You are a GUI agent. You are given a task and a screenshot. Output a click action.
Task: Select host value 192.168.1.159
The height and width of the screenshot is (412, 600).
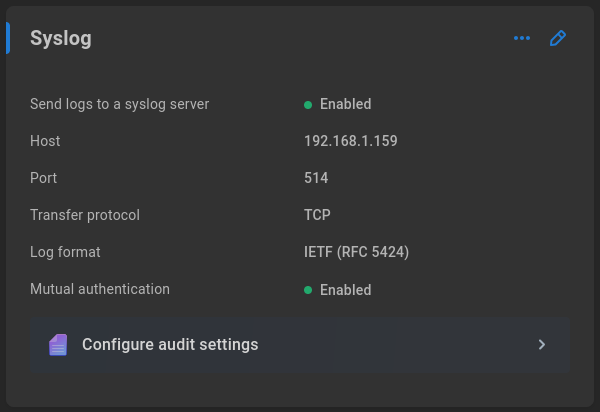click(351, 141)
